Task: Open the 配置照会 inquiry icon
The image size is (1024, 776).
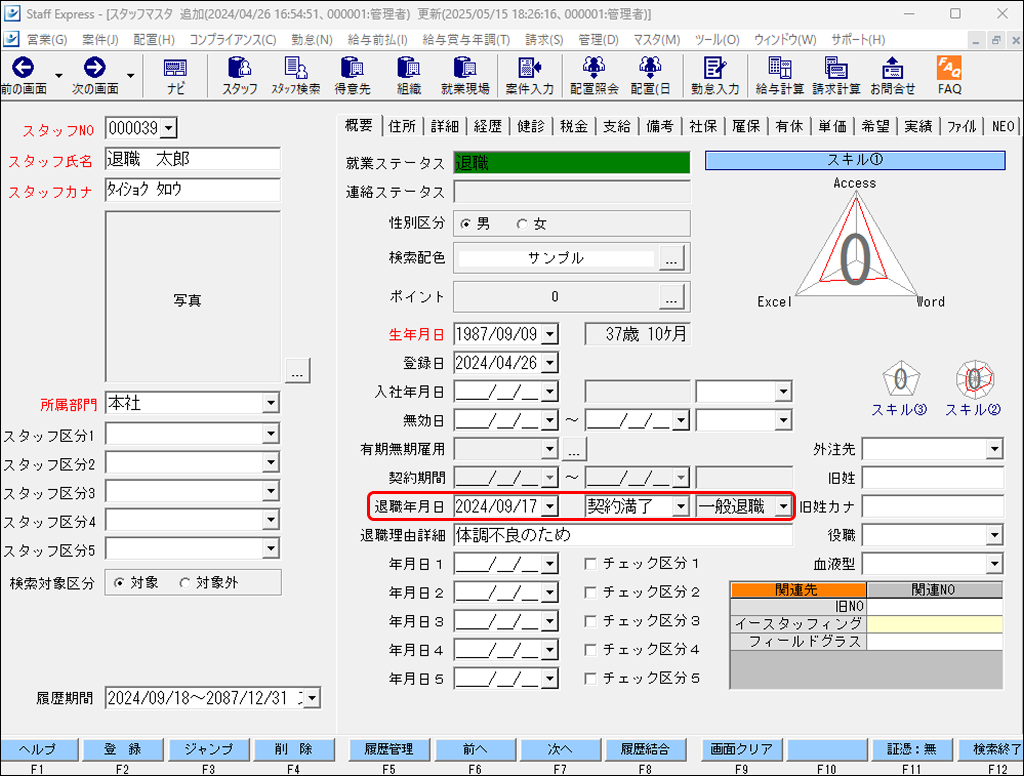Action: 594,68
